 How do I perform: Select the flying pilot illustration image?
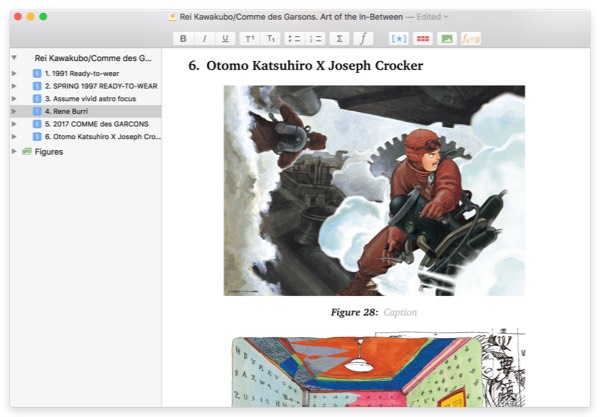[374, 191]
